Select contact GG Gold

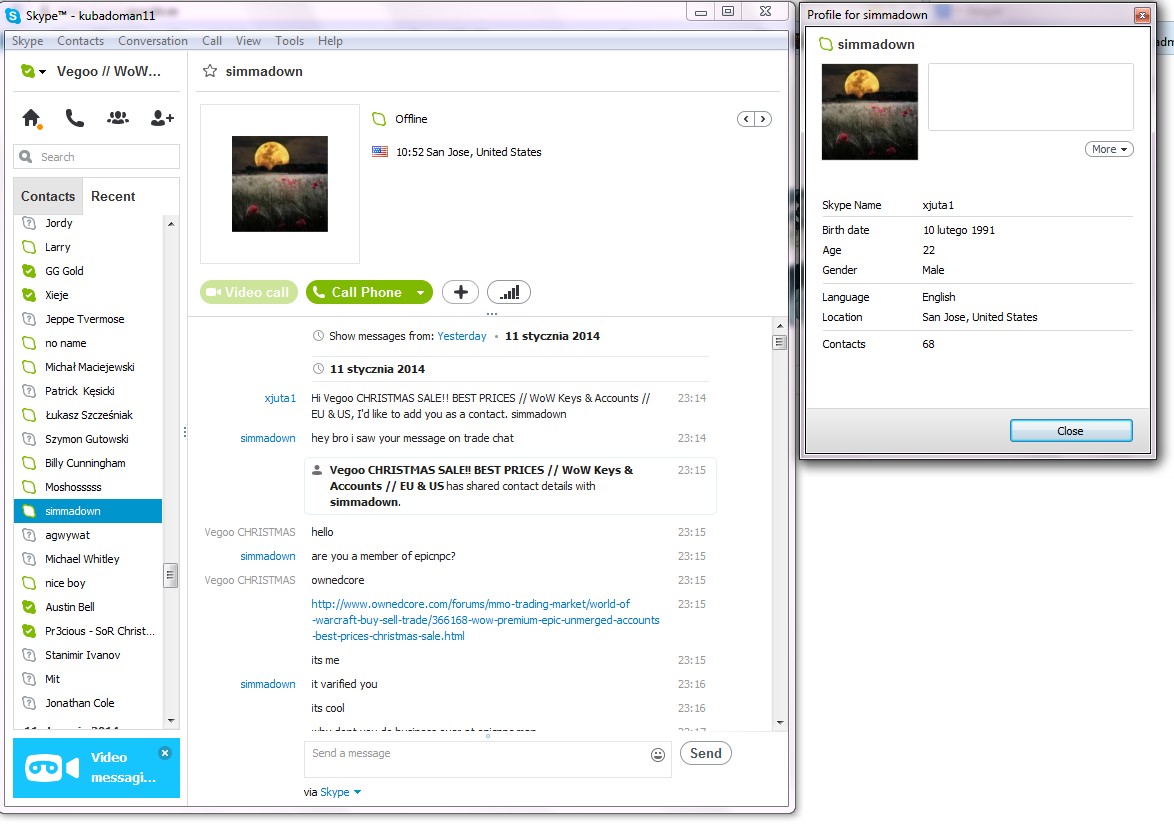[88, 271]
